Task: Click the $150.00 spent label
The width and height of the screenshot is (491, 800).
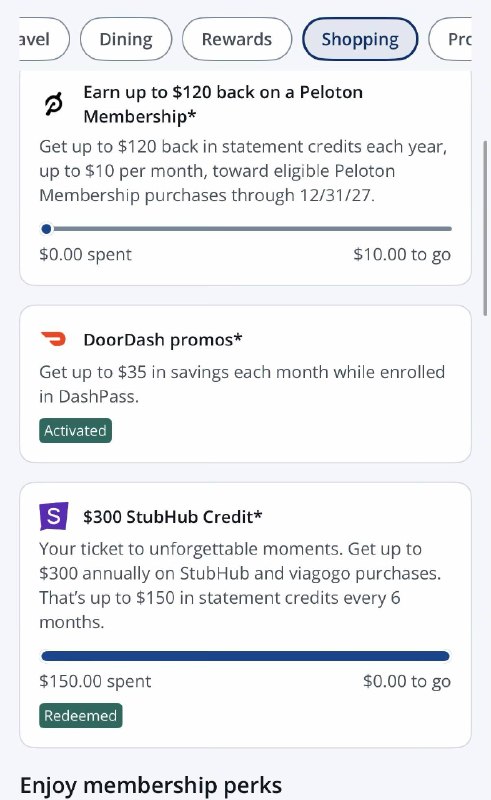Action: [x=95, y=681]
